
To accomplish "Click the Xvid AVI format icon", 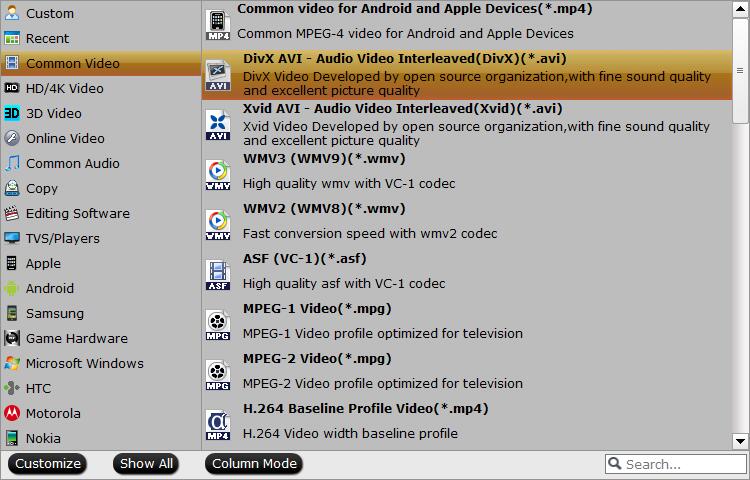I will coord(218,125).
